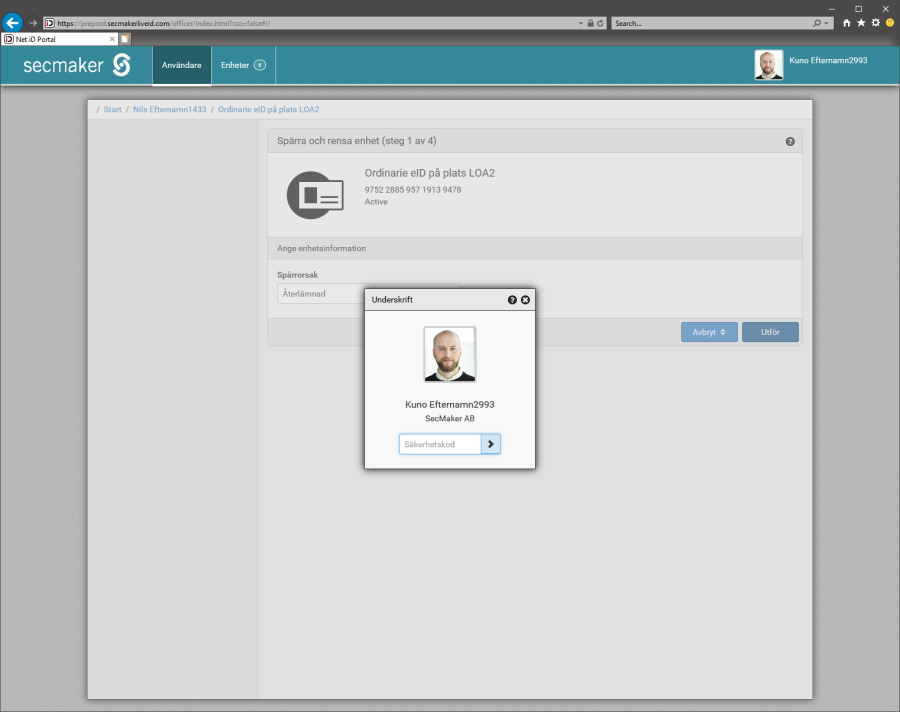Viewport: 900px width, 712px height.
Task: Click the browser Search box
Action: click(x=712, y=24)
